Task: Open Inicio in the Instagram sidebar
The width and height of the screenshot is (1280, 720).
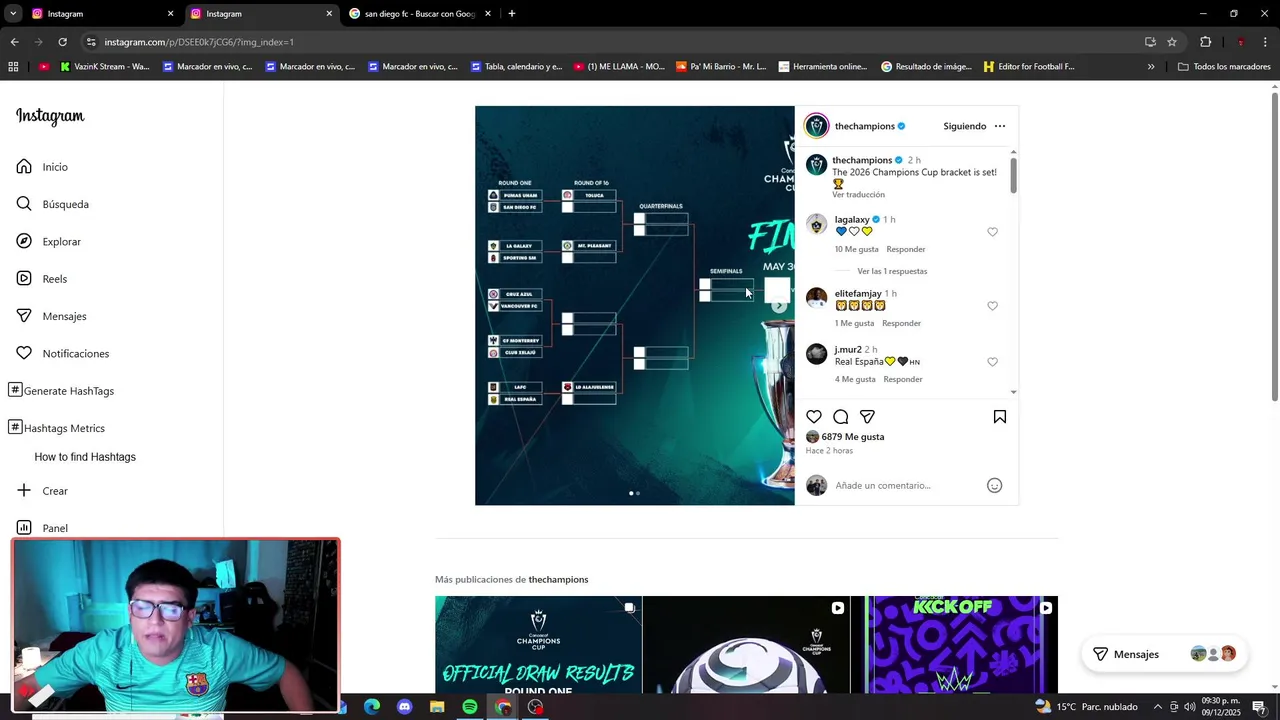Action: 42,167
